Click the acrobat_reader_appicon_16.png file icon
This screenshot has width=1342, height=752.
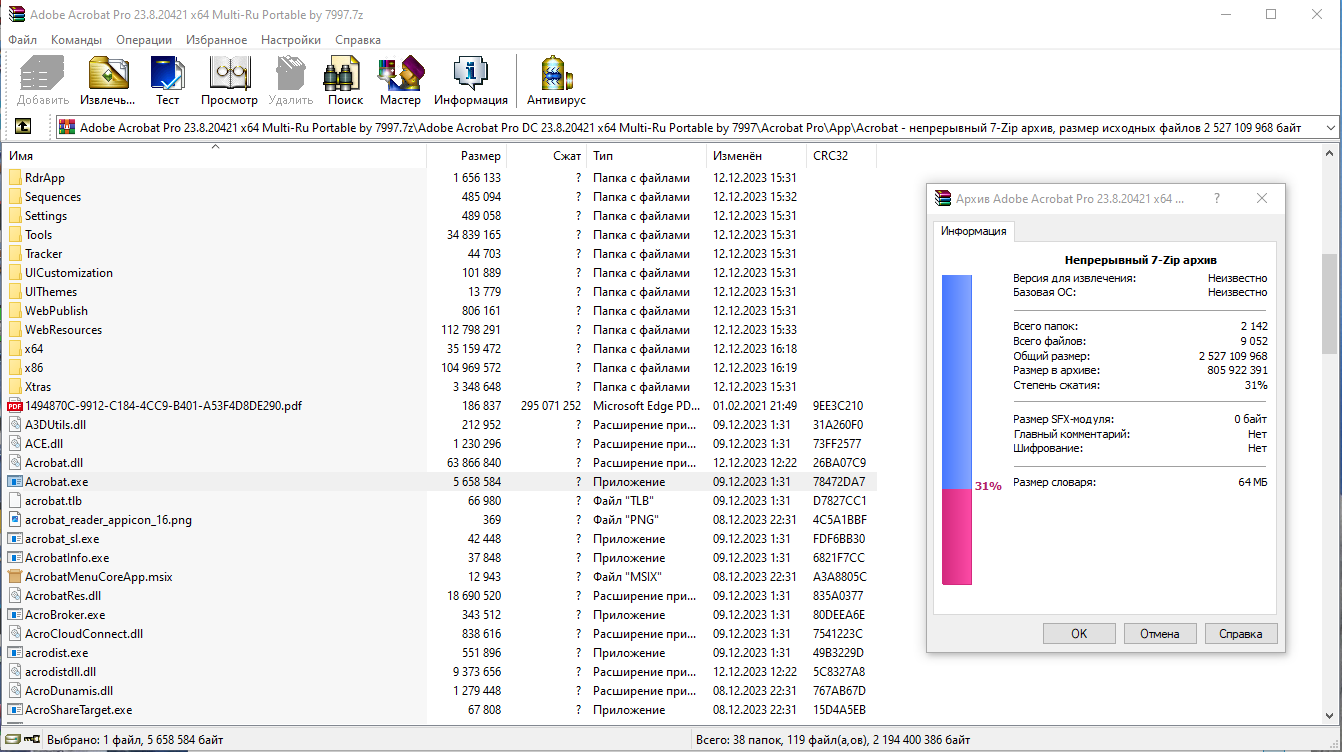click(15, 520)
